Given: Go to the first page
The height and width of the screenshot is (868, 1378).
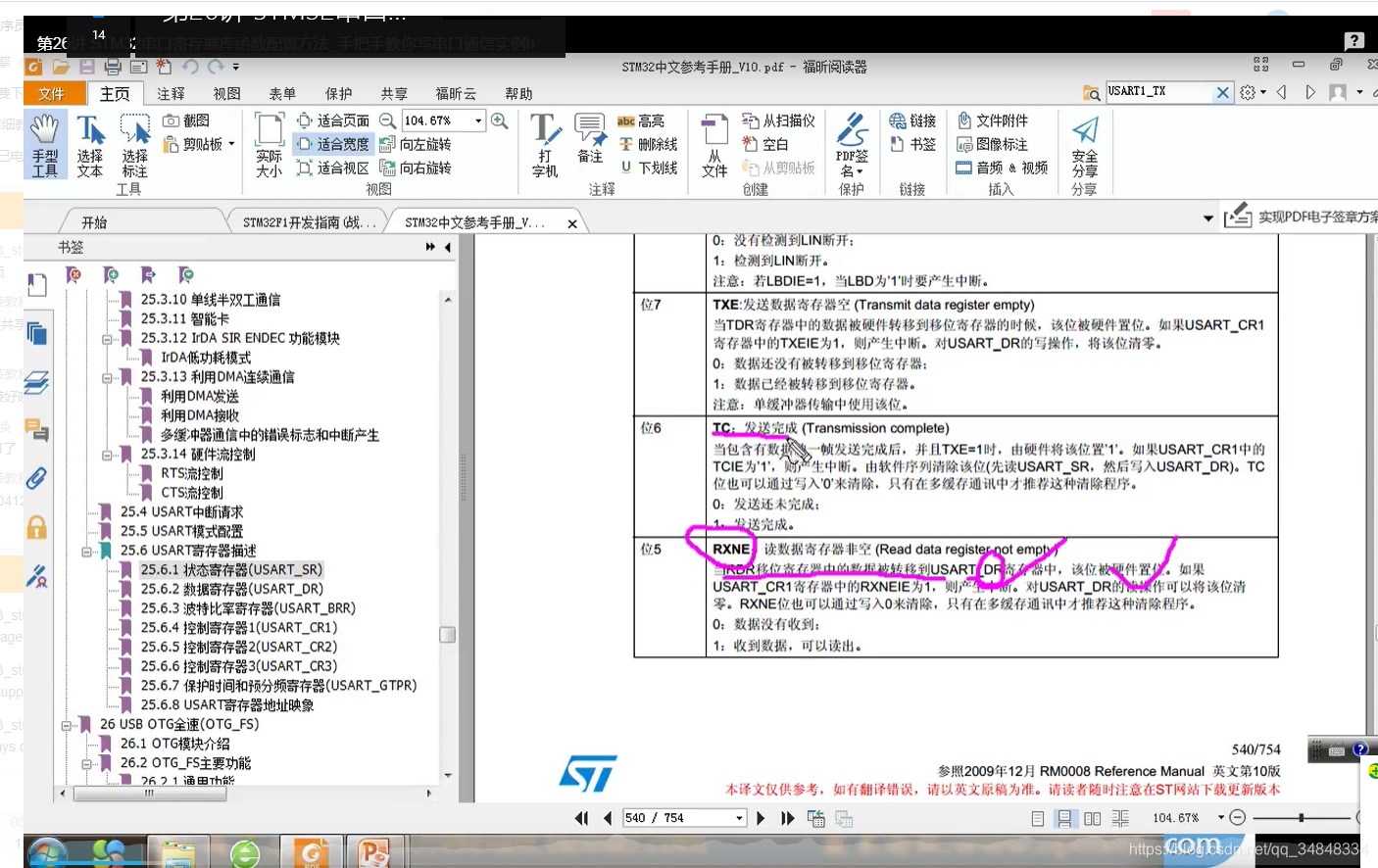Looking at the screenshot, I should click(x=581, y=818).
